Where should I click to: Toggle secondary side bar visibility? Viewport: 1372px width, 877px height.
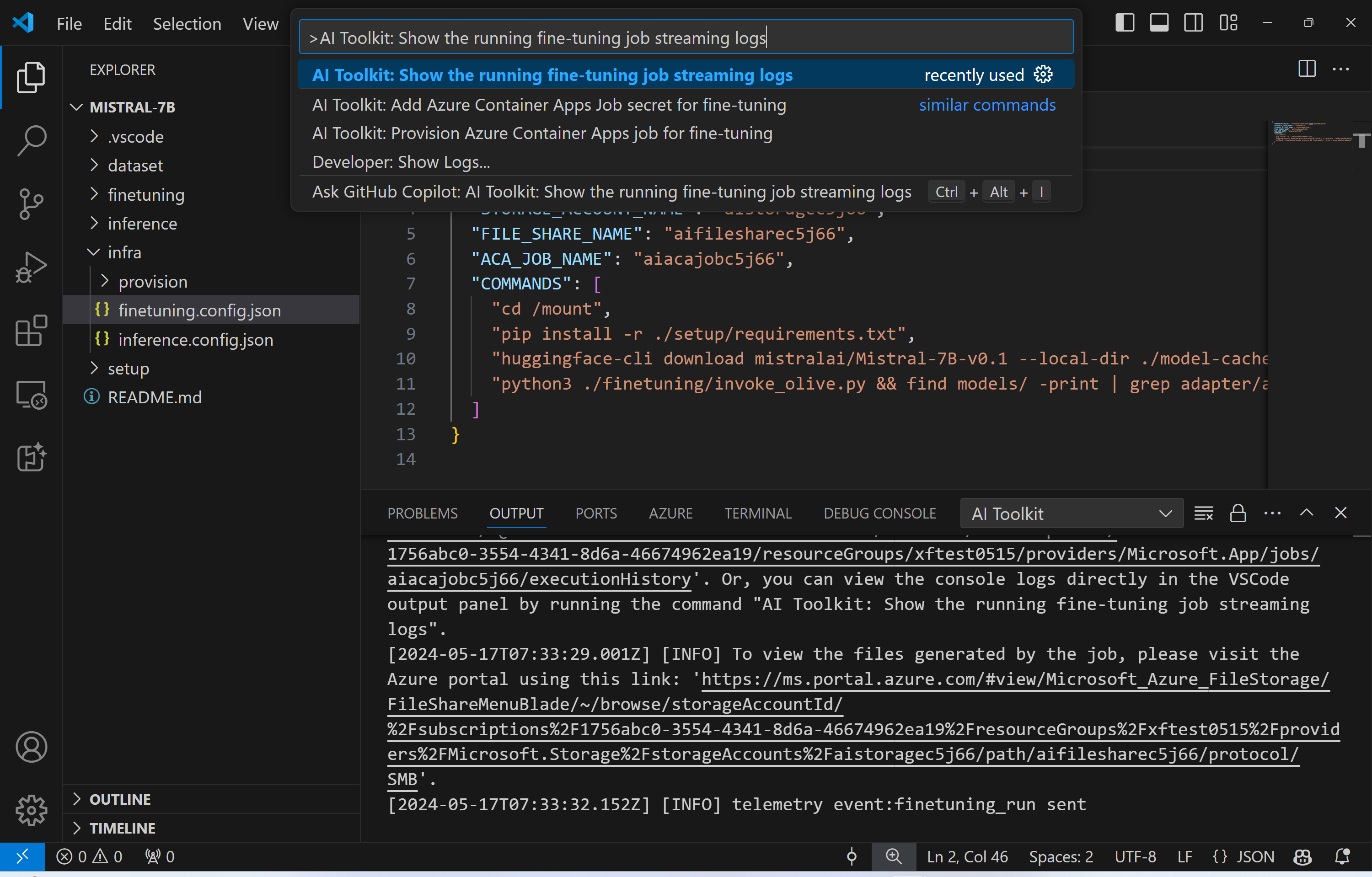click(1193, 23)
